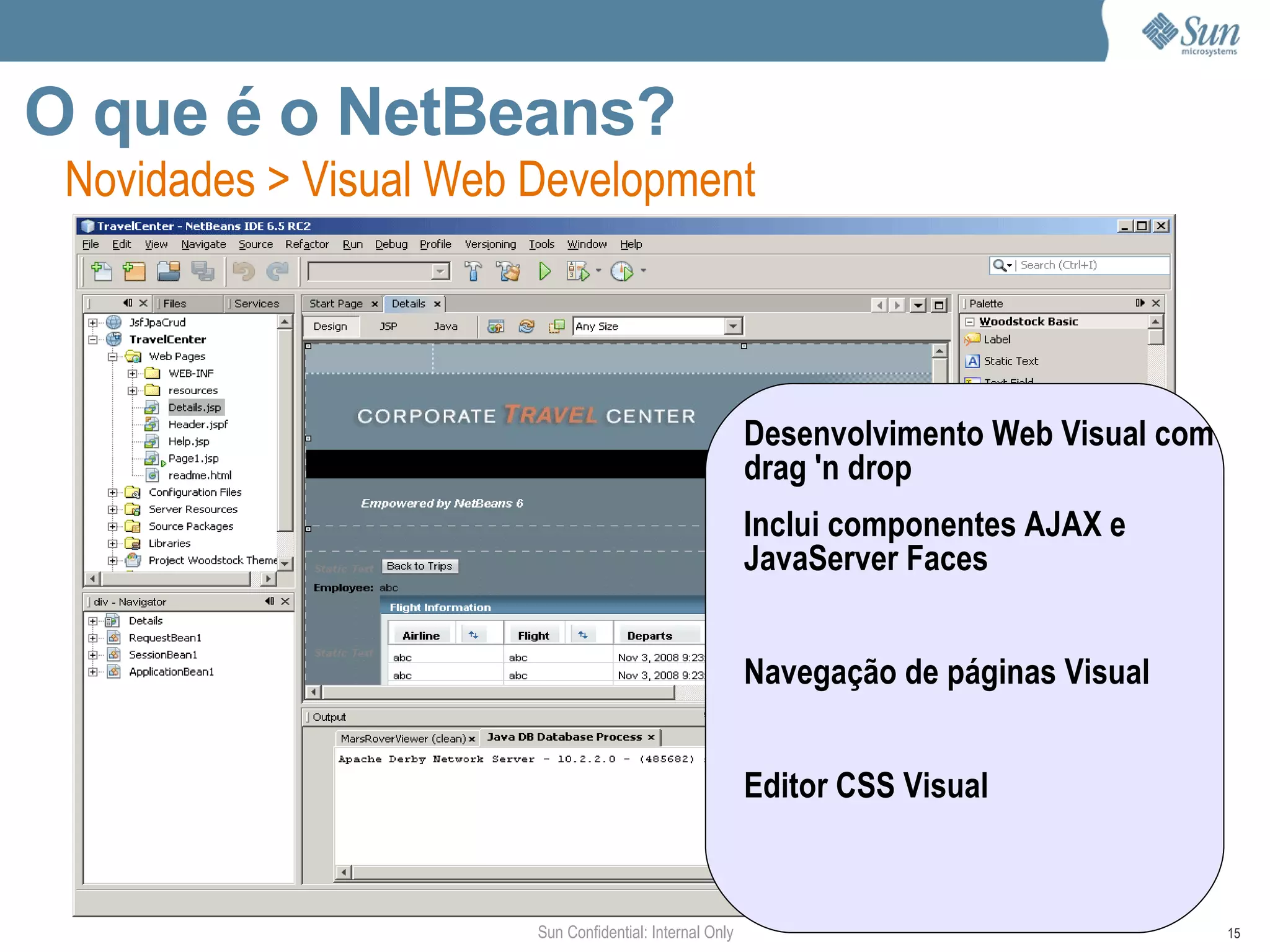1270x952 pixels.
Task: Close the Java DB Database Process tab
Action: 651,737
